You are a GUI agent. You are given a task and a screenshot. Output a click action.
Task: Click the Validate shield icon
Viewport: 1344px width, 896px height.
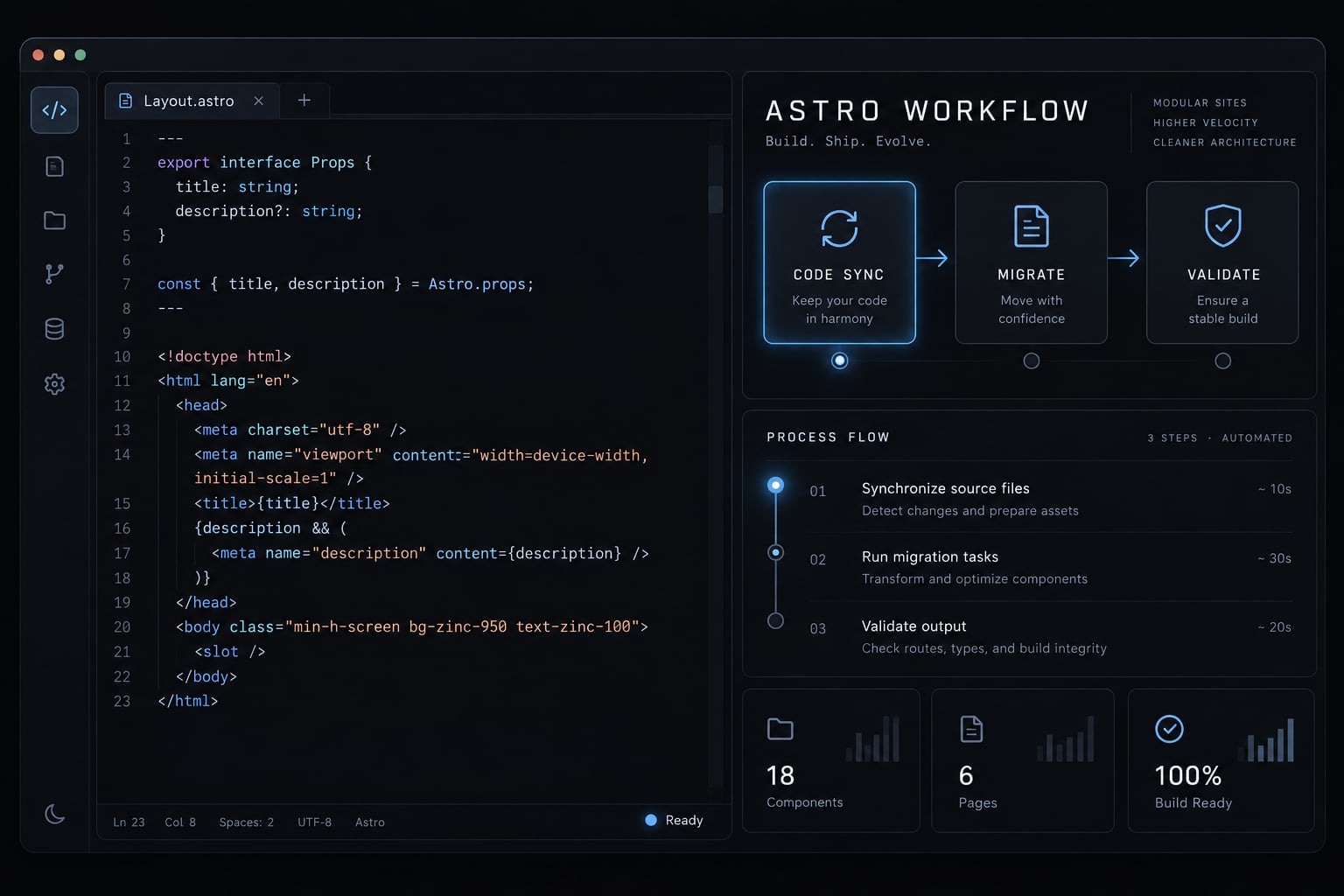[1222, 226]
